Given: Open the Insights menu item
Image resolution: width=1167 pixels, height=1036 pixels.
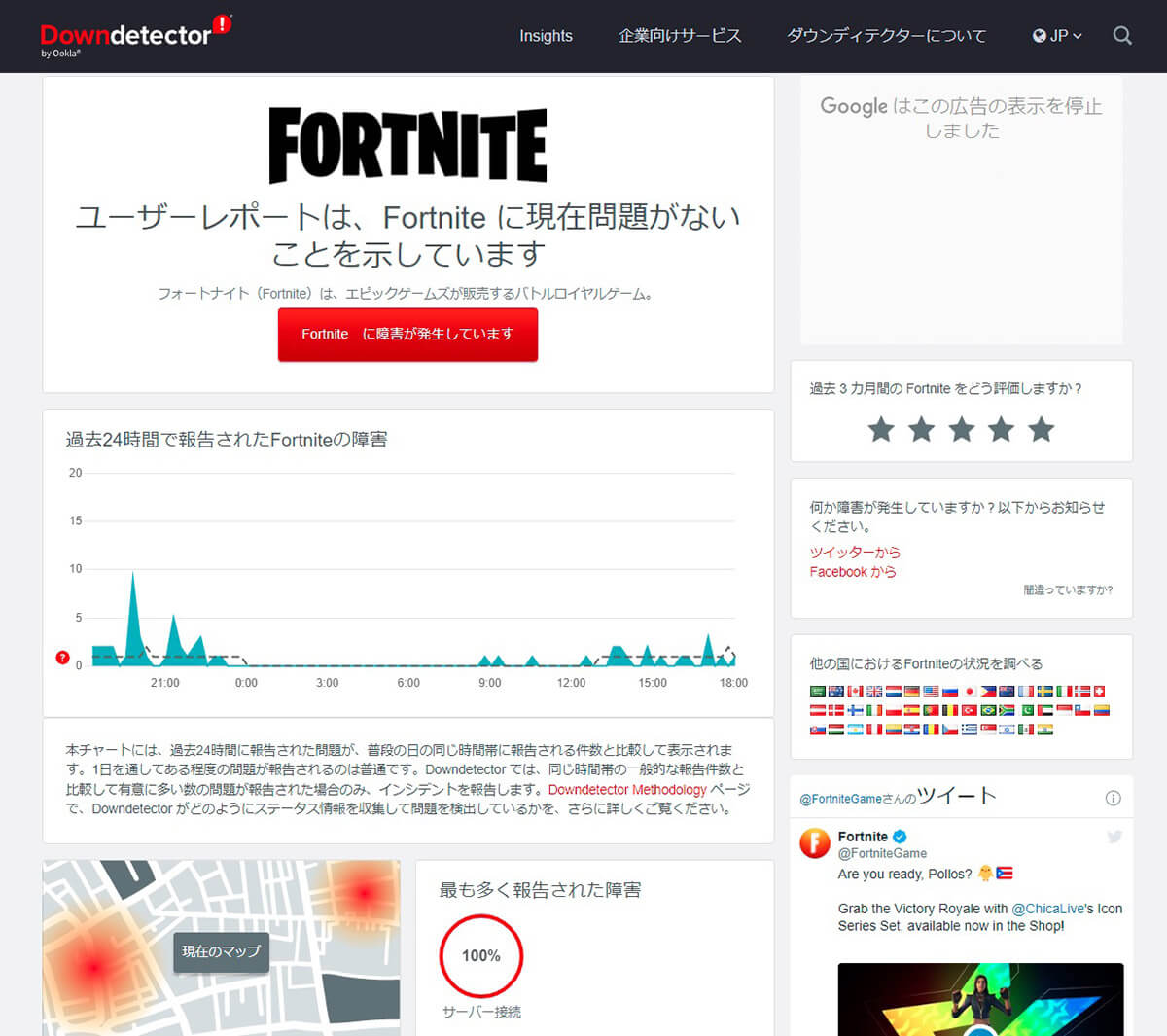Looking at the screenshot, I should tap(546, 36).
